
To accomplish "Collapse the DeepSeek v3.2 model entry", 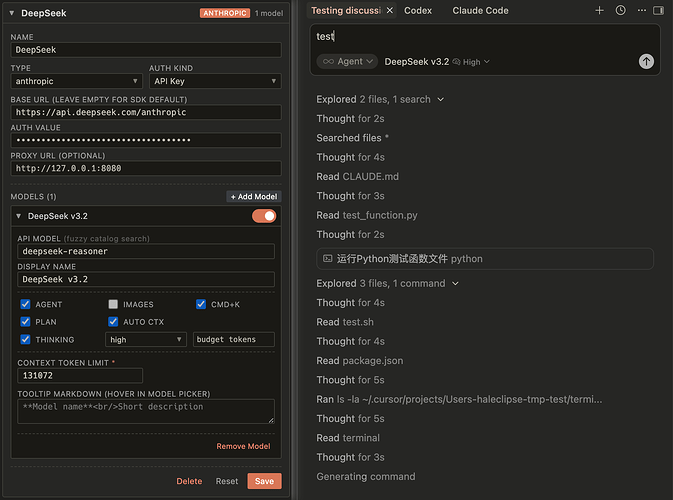I will (x=18, y=216).
